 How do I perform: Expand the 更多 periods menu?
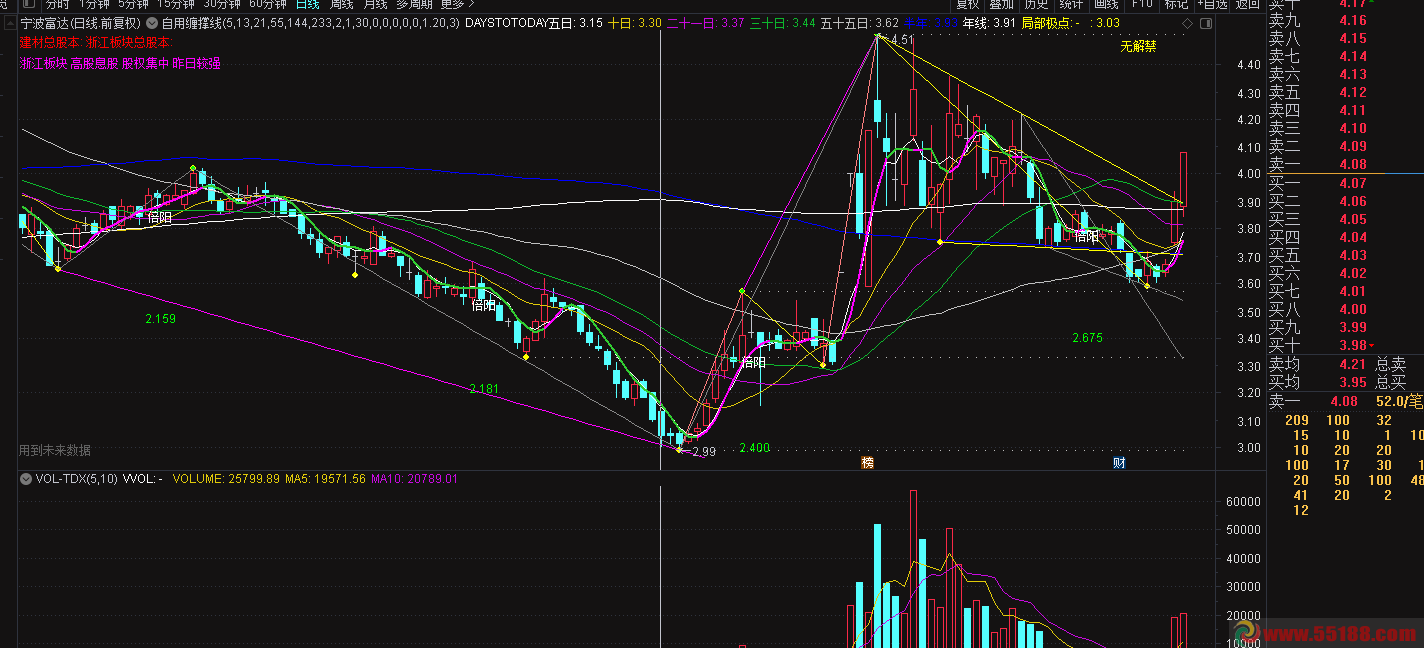click(457, 4)
